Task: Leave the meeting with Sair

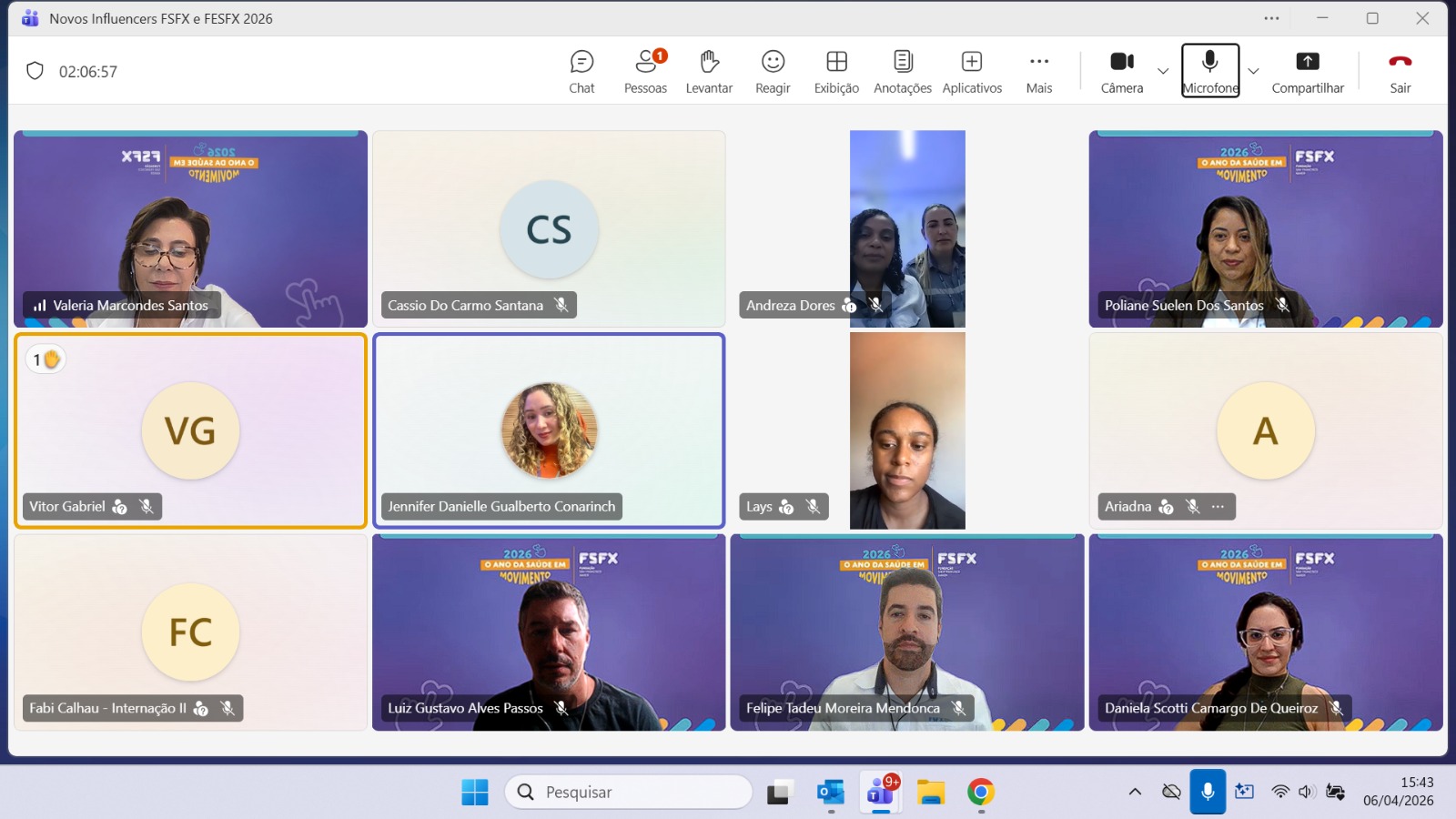Action: (x=1400, y=71)
